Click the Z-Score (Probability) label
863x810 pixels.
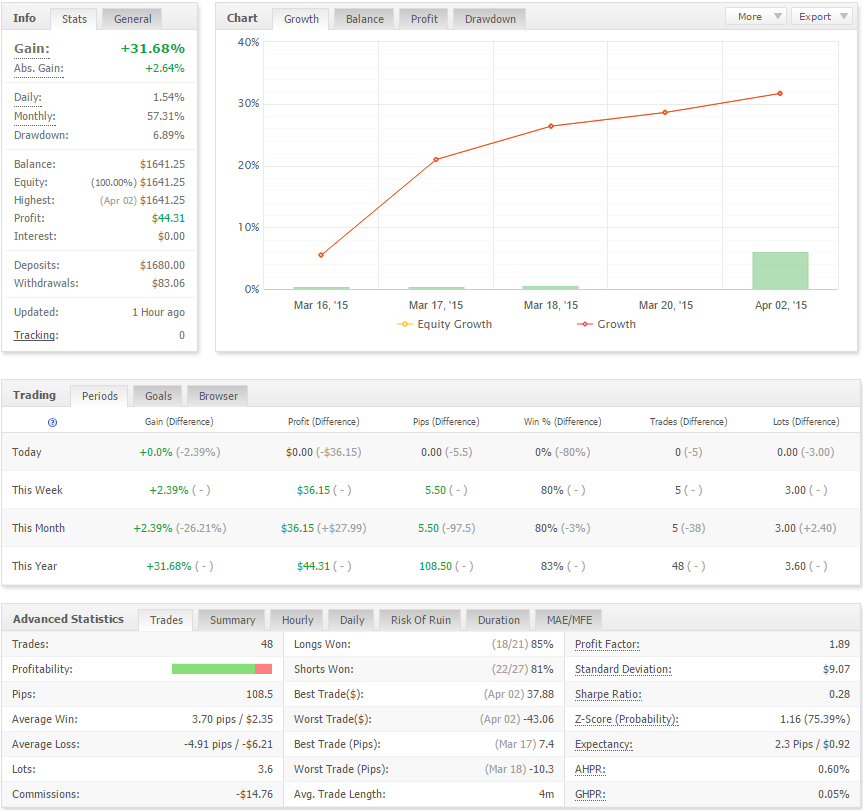click(626, 719)
